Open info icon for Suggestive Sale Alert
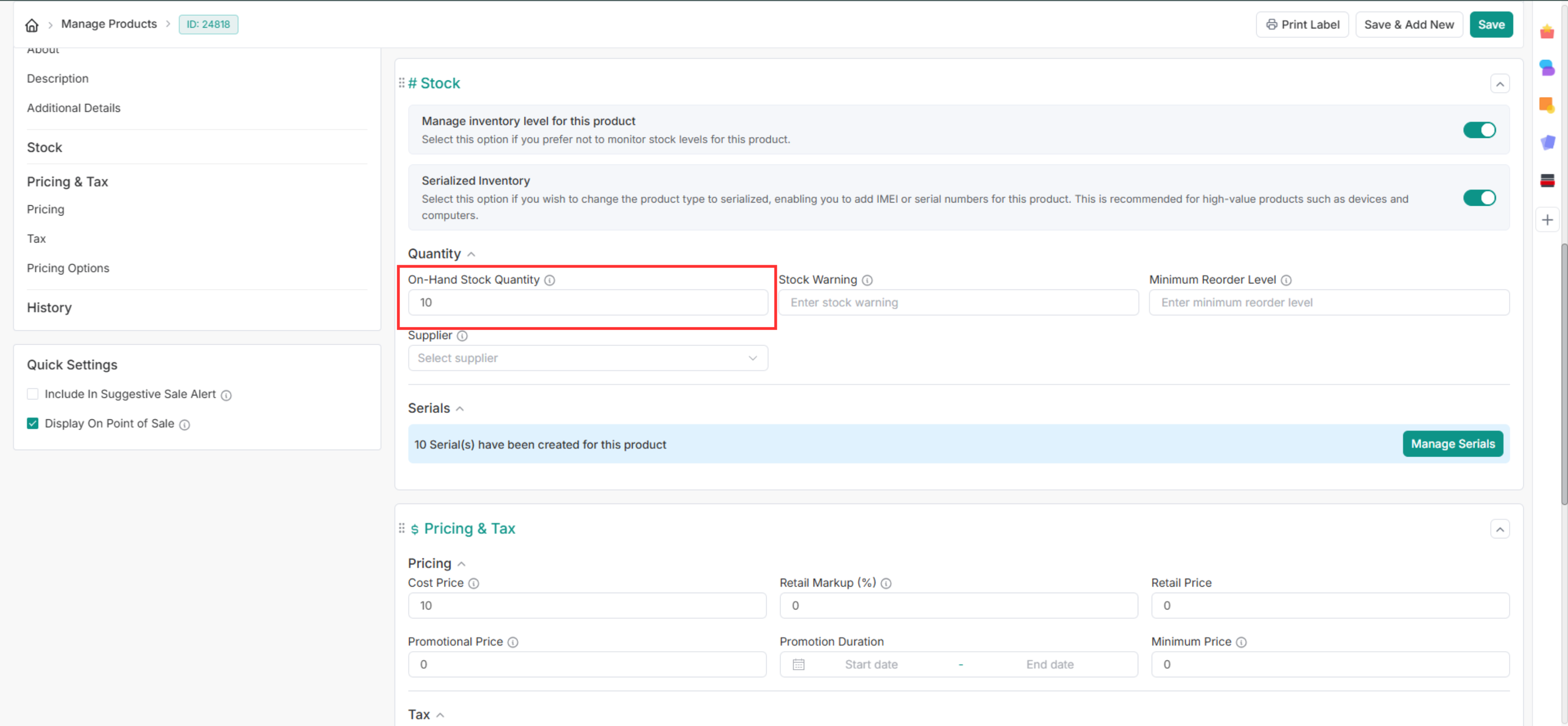This screenshot has width=1568, height=726. pos(226,395)
